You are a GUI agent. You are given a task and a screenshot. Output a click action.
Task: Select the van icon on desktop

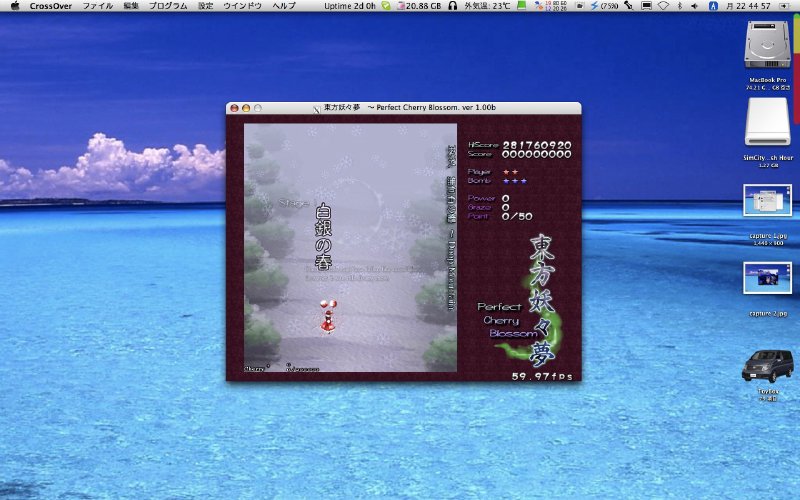767,365
